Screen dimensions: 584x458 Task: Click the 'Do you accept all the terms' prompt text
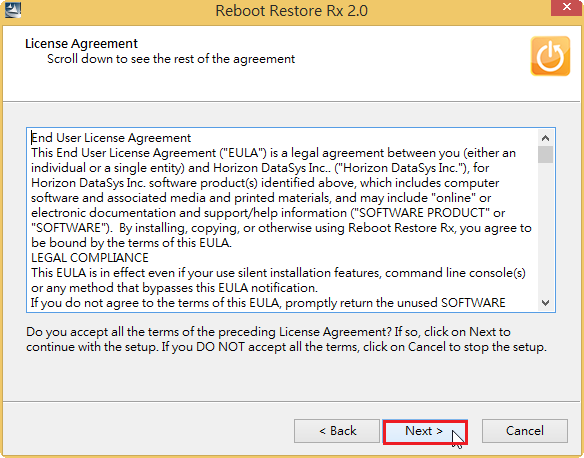tap(286, 339)
